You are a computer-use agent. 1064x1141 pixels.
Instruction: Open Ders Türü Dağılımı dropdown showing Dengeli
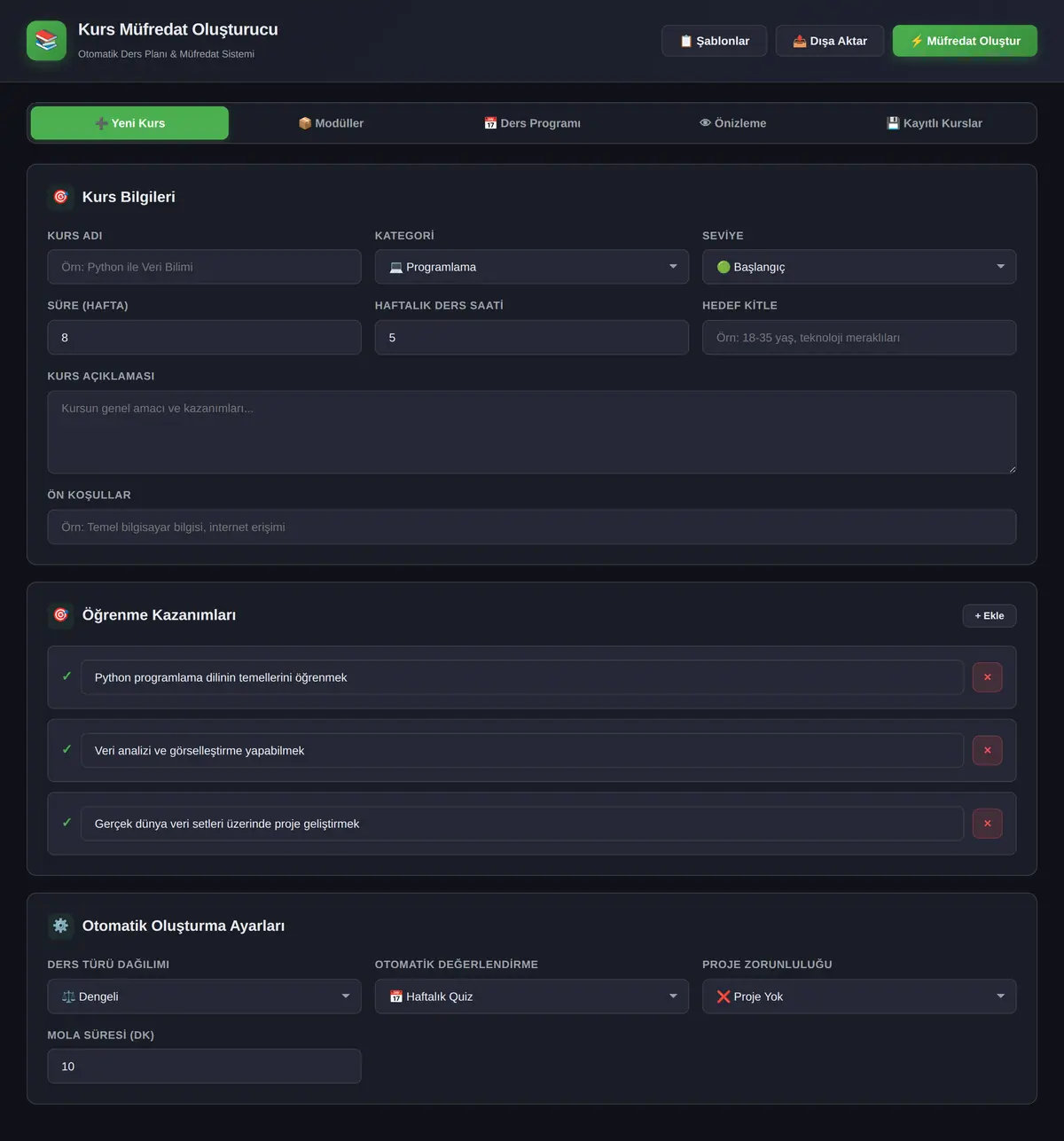tap(204, 996)
